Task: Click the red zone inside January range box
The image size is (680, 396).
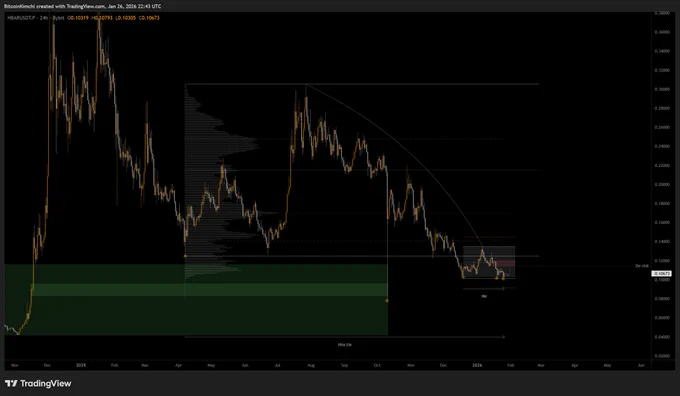Action: click(505, 263)
